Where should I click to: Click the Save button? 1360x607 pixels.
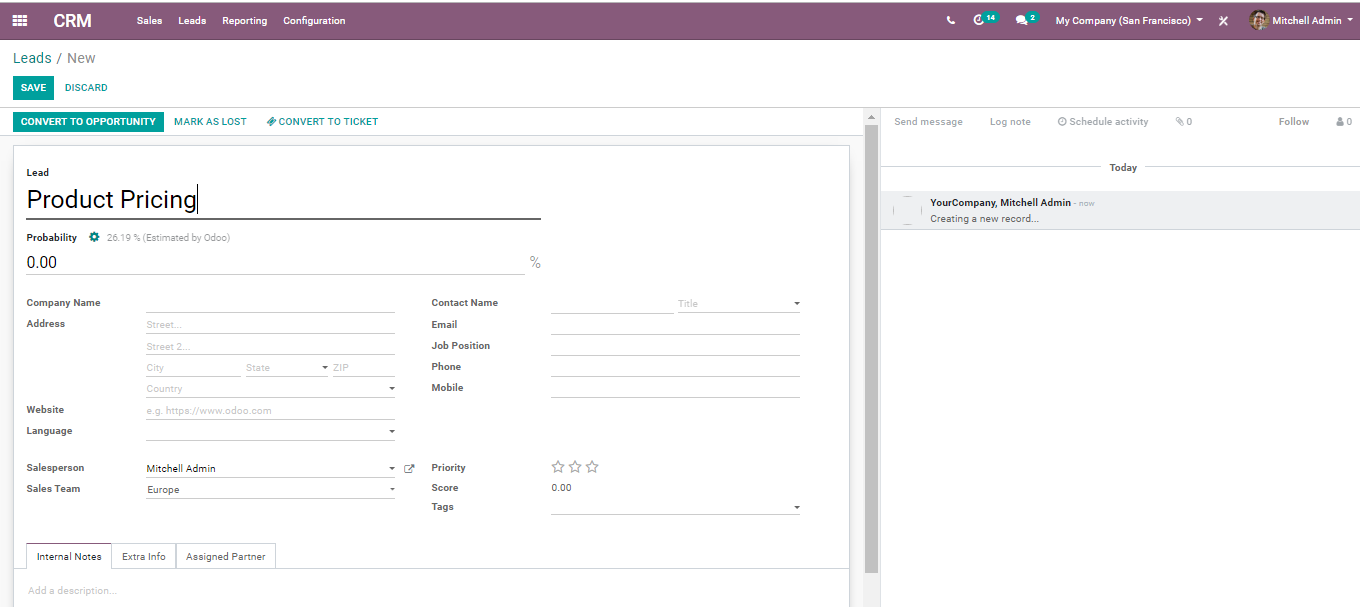tap(33, 88)
